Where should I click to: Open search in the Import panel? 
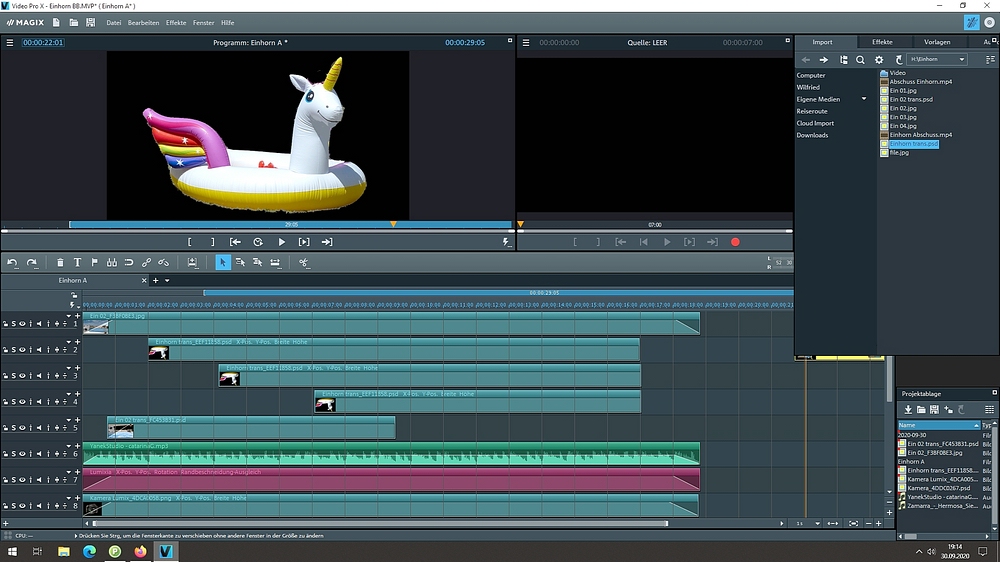(860, 59)
